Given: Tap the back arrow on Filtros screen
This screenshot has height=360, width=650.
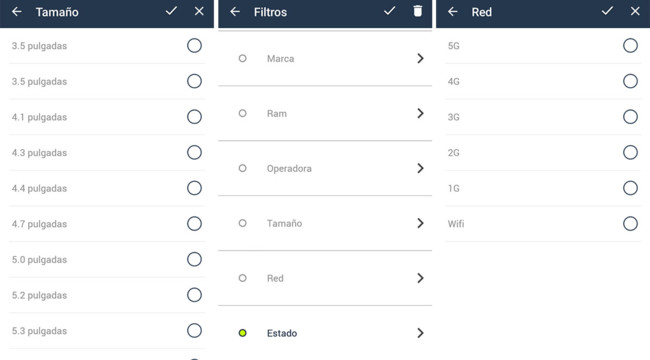Looking at the screenshot, I should pyautogui.click(x=235, y=12).
